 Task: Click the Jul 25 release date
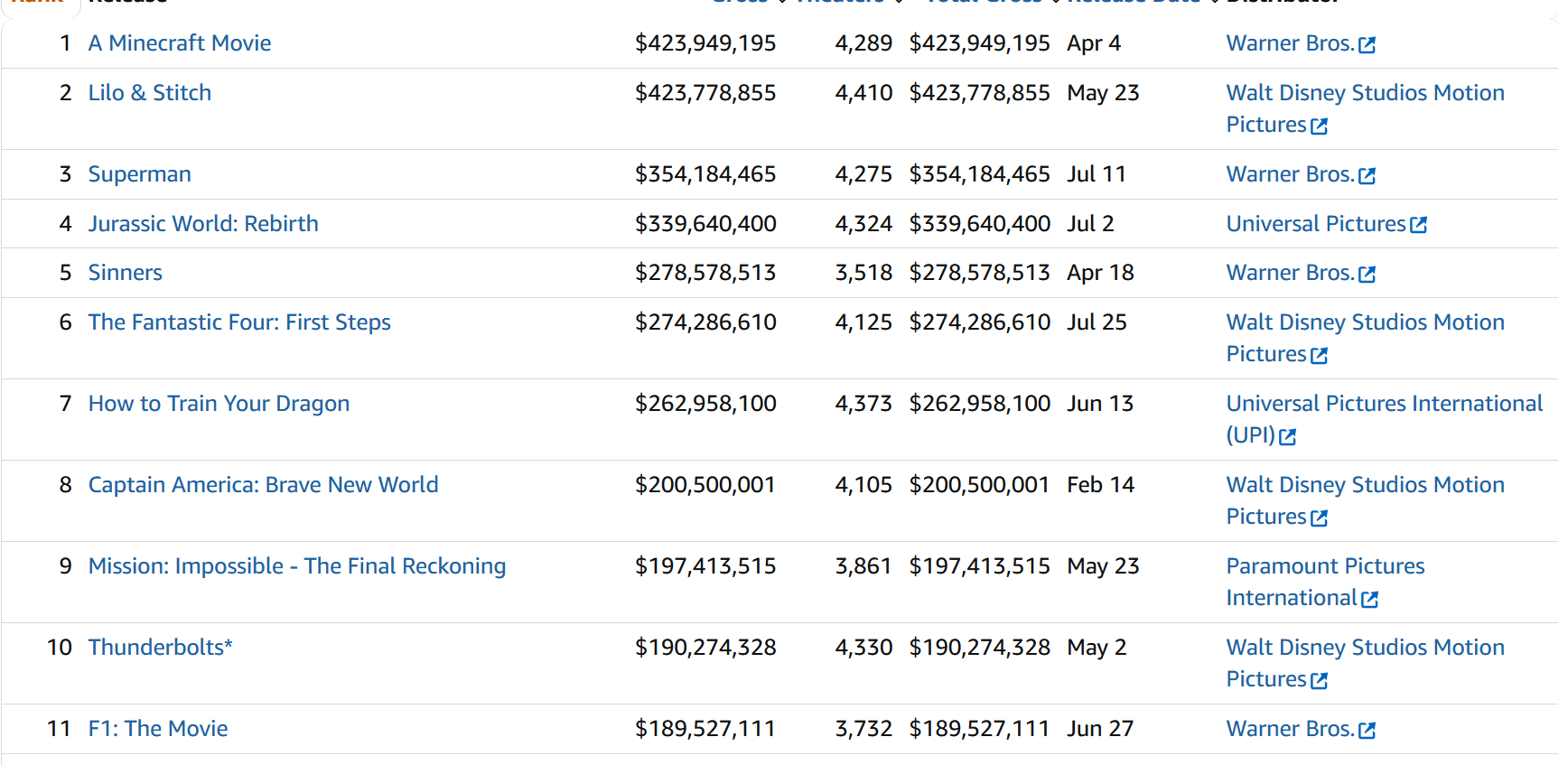point(1097,322)
